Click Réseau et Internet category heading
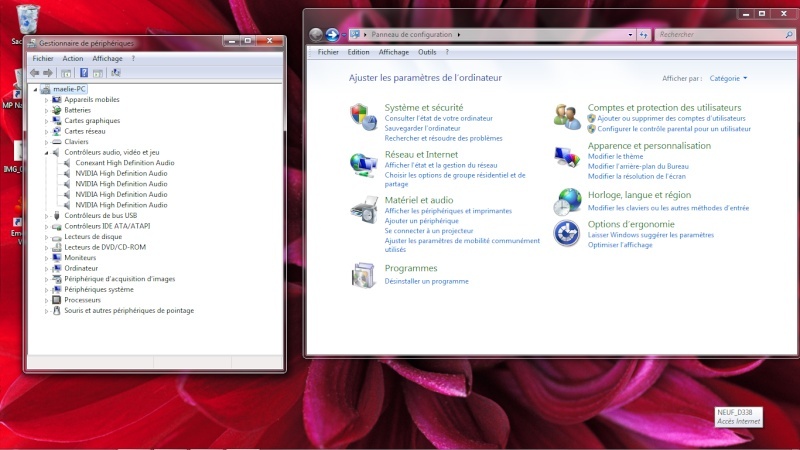 (x=421, y=155)
